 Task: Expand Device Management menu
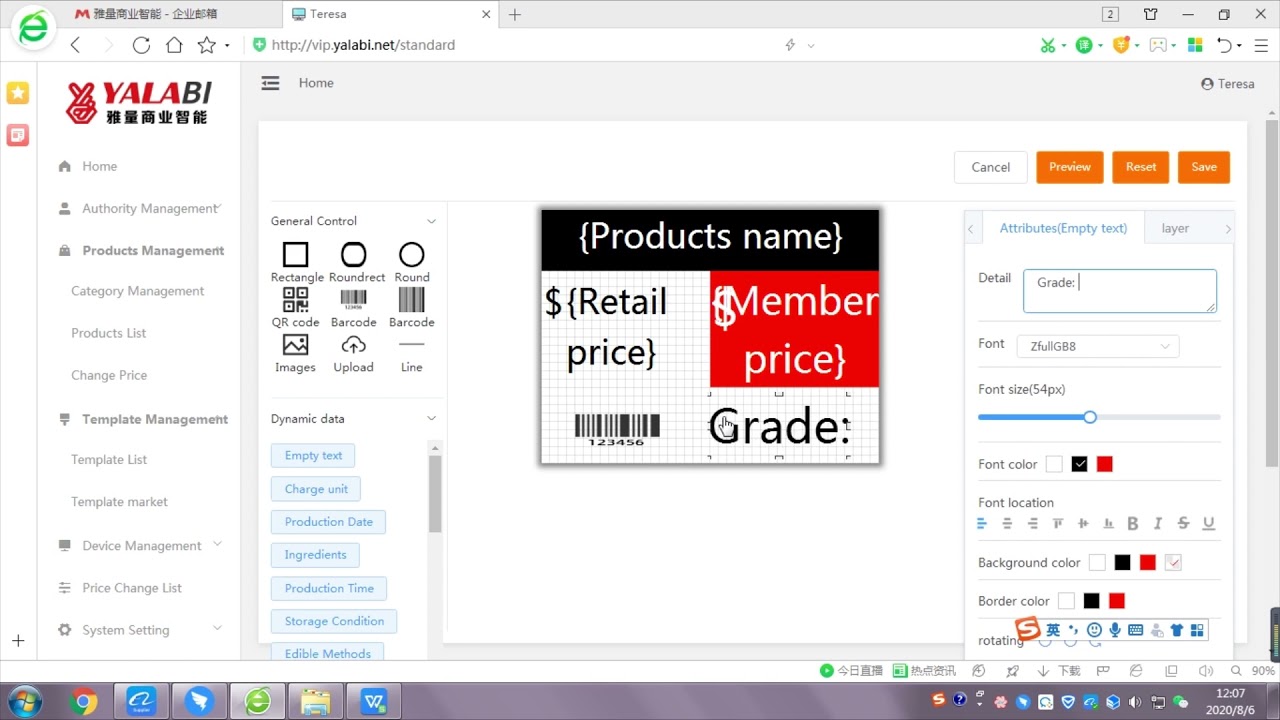(141, 546)
